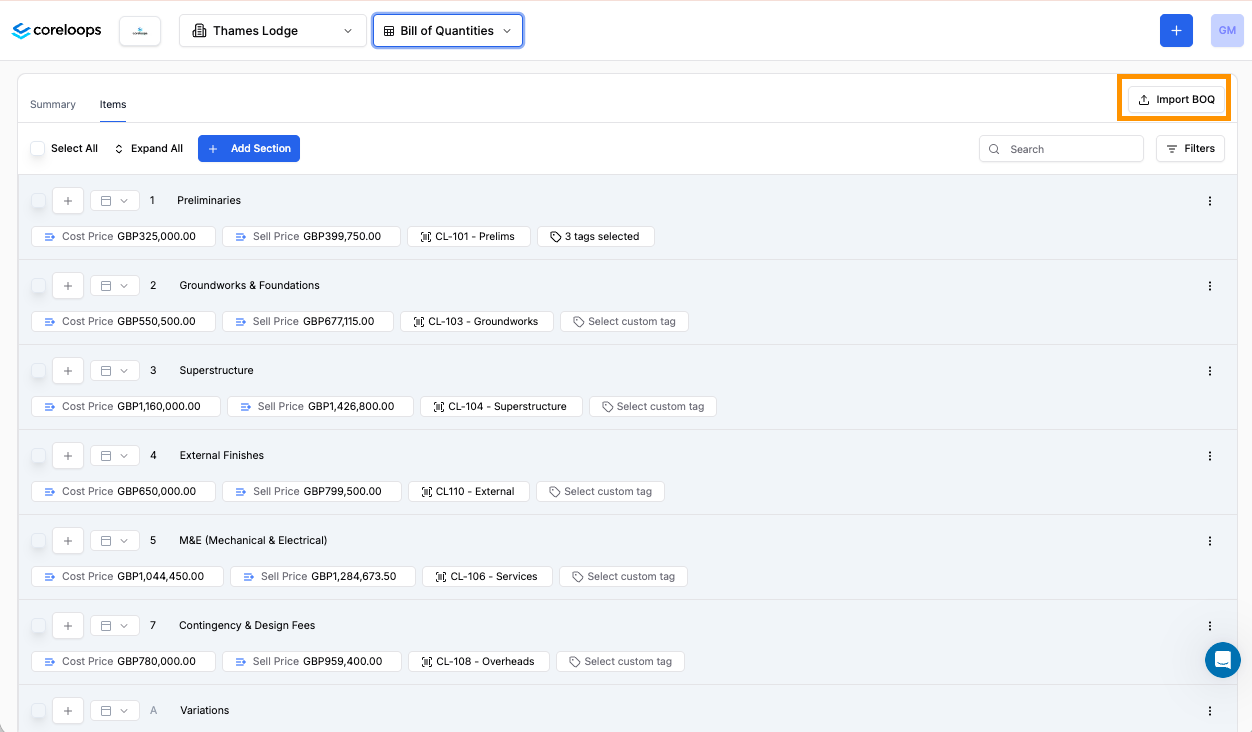Click the plus icon in Variations row

tap(67, 711)
